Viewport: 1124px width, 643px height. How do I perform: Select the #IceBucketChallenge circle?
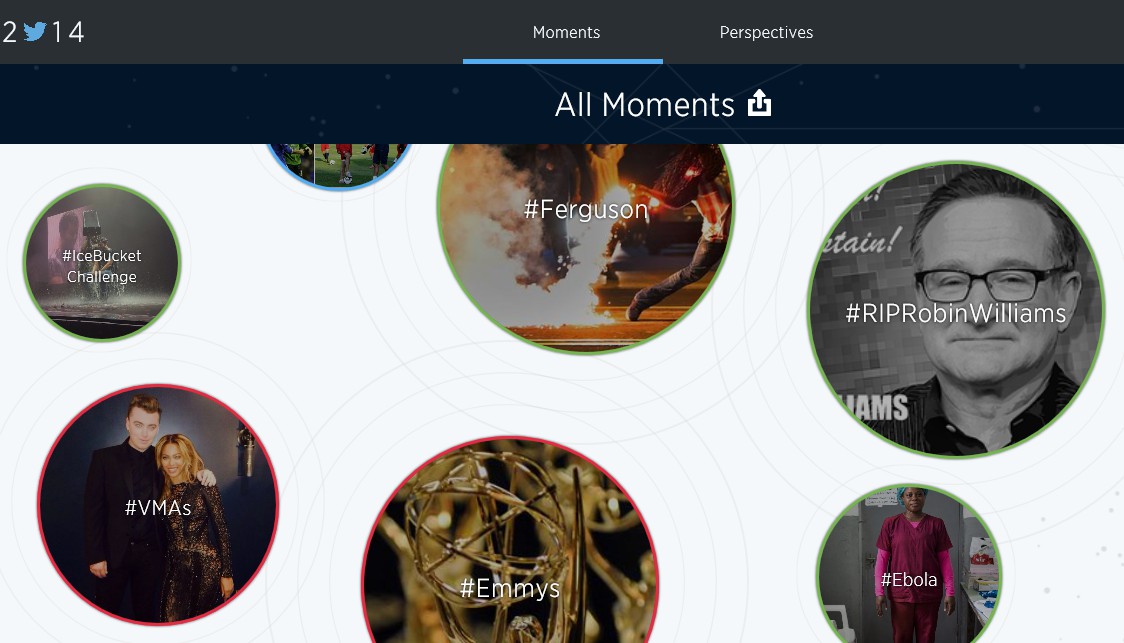102,262
